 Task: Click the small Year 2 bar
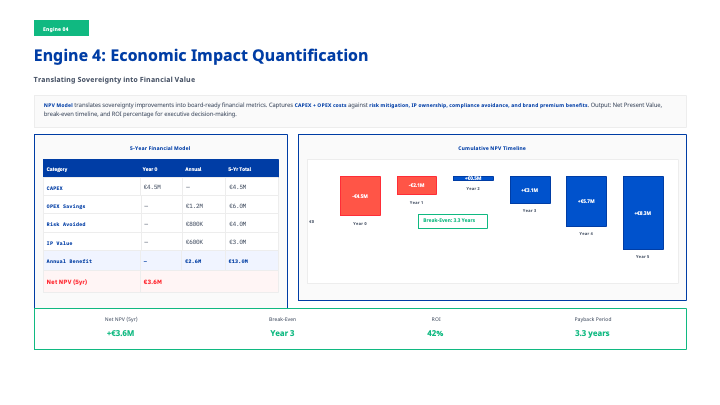(x=473, y=178)
